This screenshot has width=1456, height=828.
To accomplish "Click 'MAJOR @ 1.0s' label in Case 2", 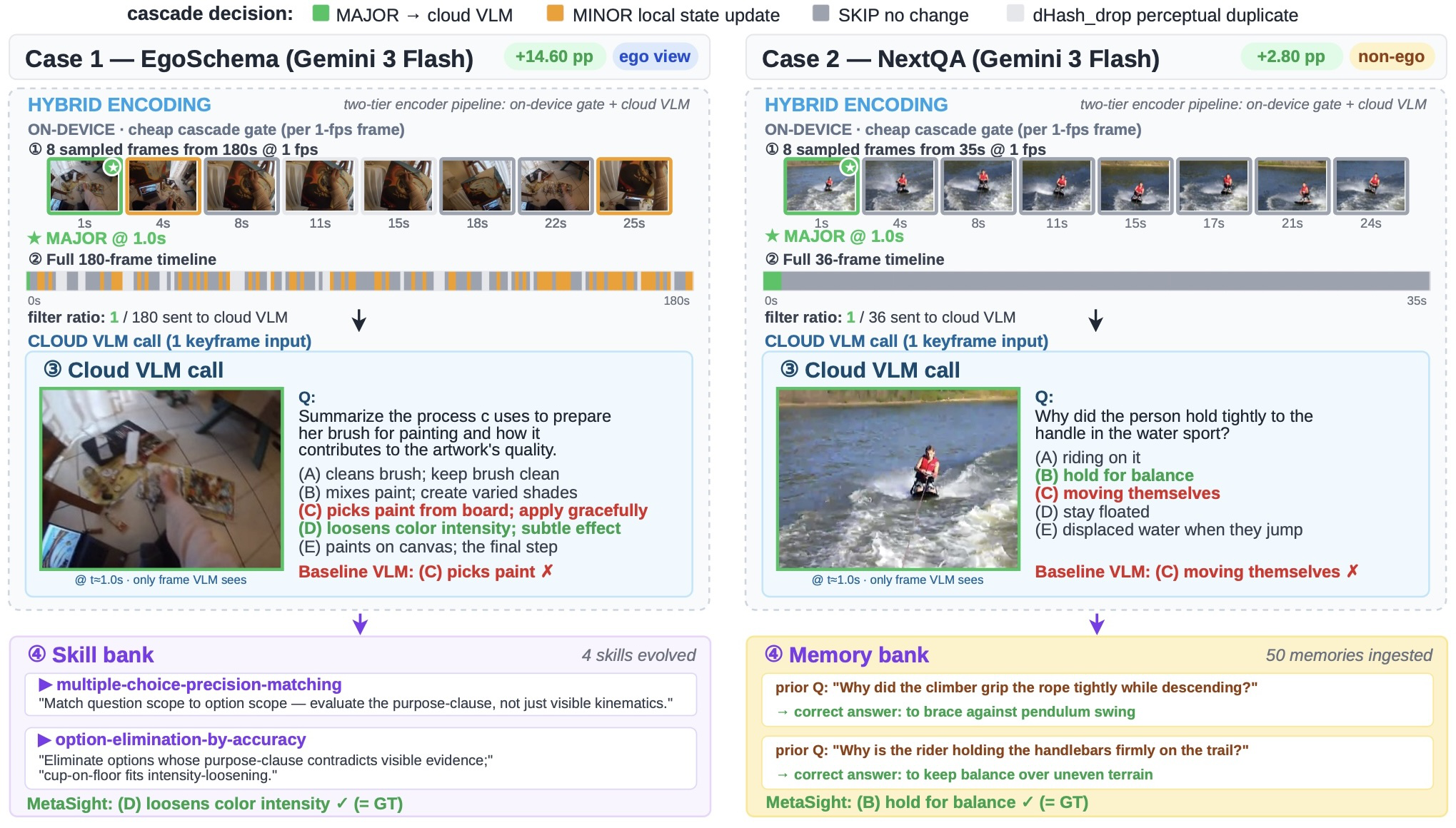I will (x=834, y=236).
